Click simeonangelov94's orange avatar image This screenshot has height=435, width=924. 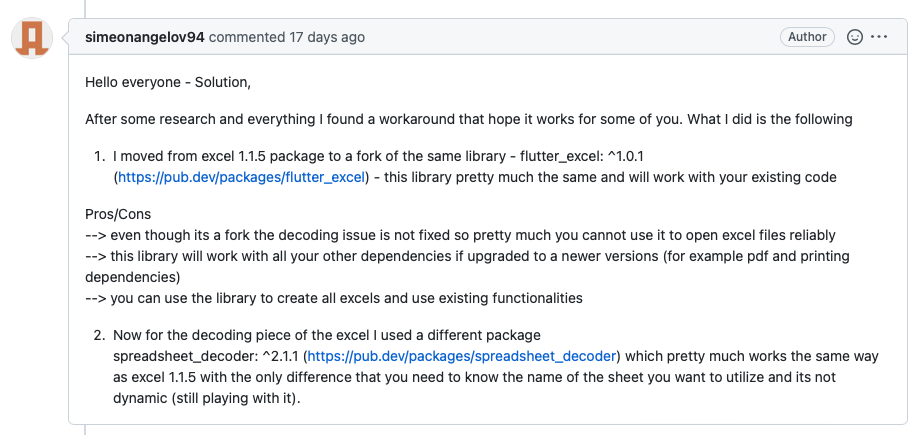(32, 38)
